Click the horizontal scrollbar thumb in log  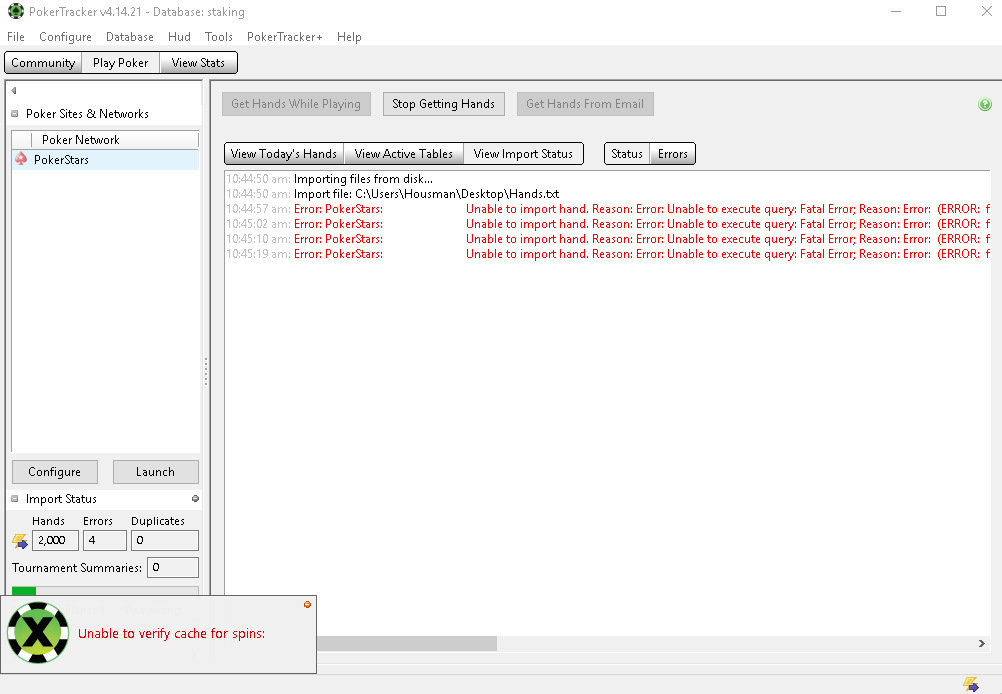[406, 644]
